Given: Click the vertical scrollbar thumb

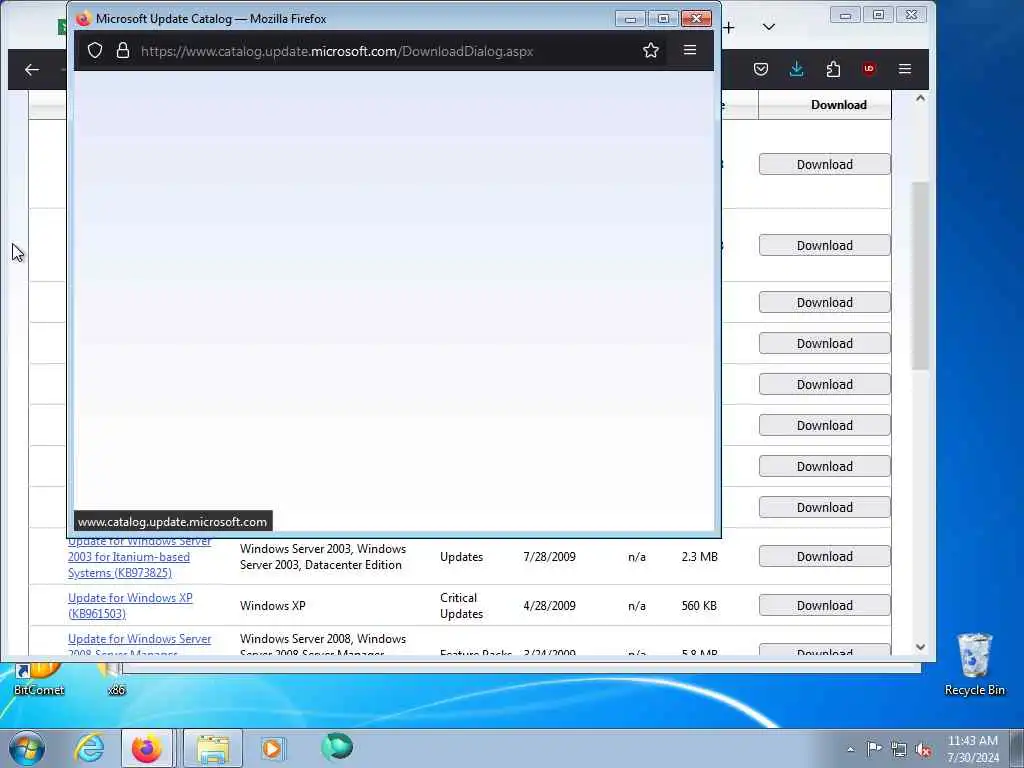Looking at the screenshot, I should click(920, 276).
